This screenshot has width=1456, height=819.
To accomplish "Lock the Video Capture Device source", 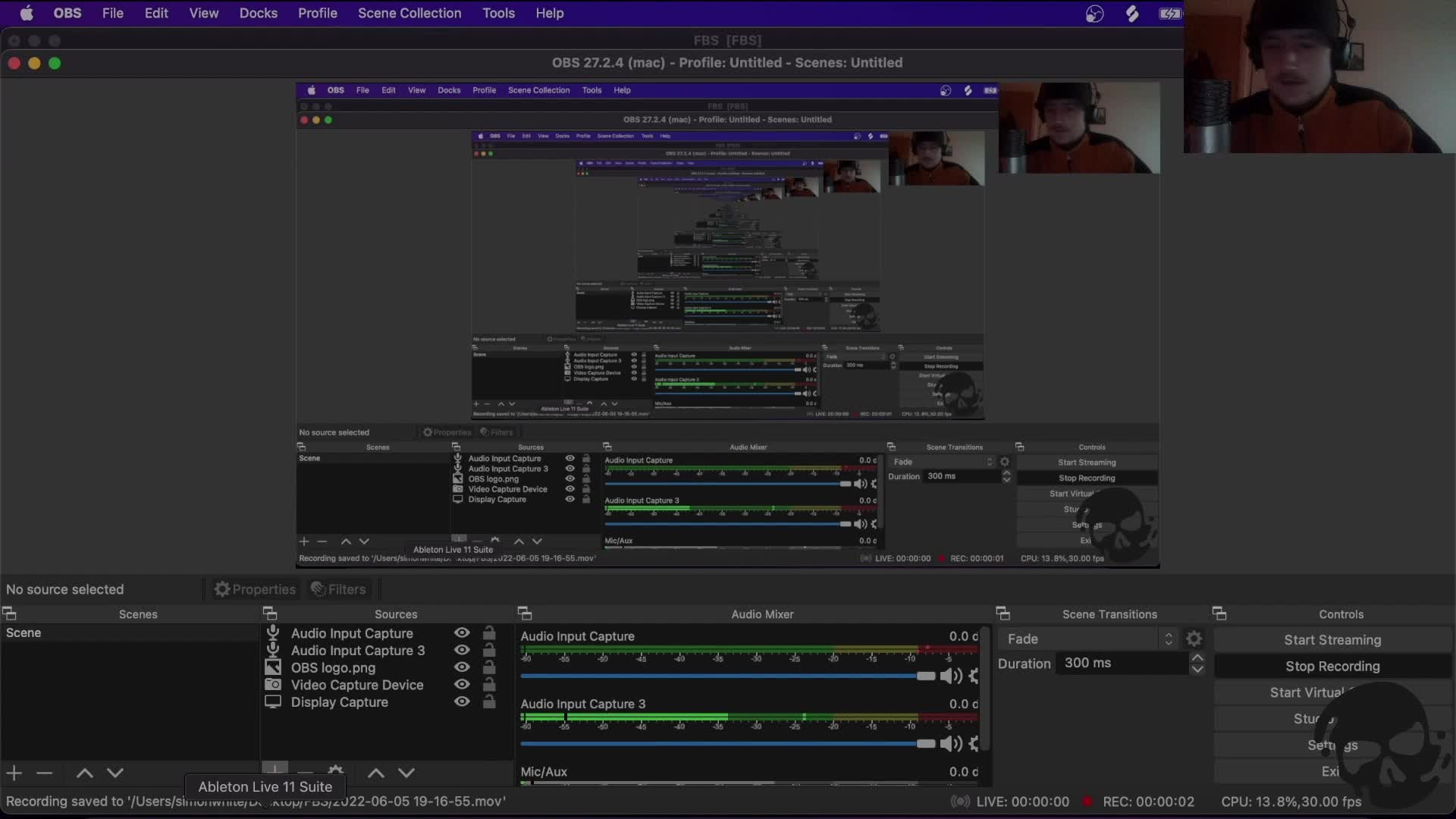I will click(489, 685).
